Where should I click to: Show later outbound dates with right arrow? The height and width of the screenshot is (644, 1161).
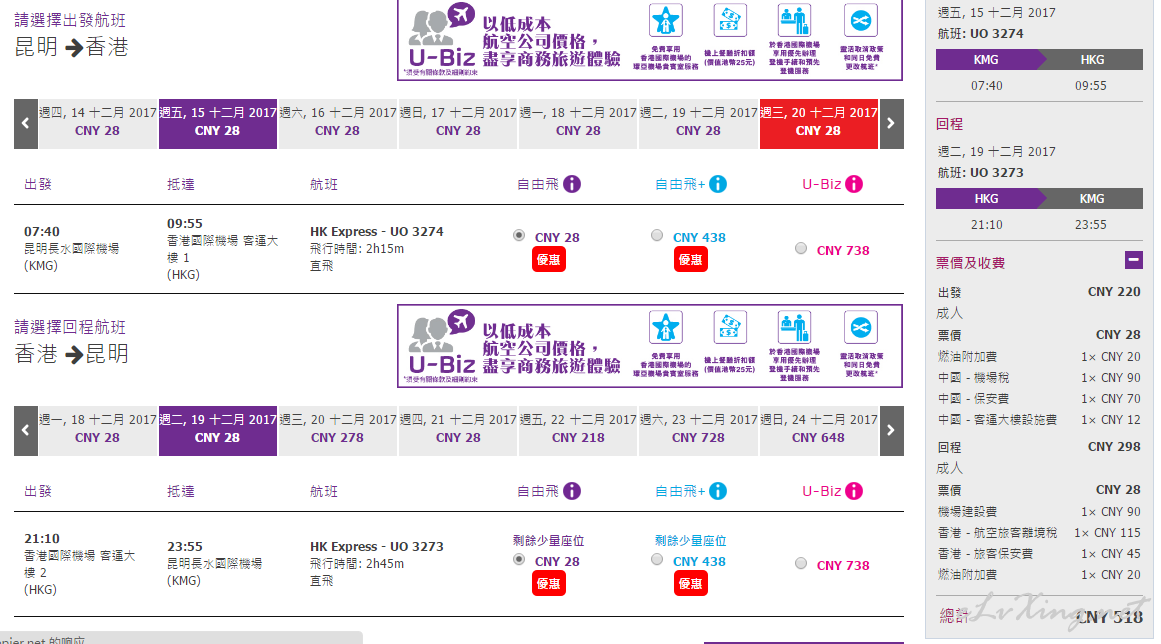point(891,124)
